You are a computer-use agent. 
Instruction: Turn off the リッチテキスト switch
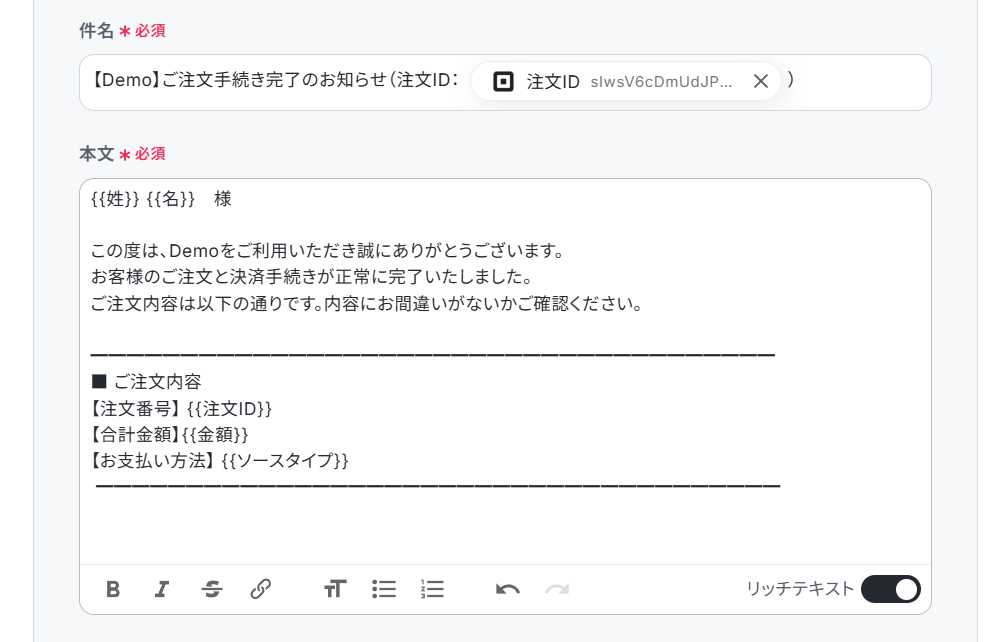pos(890,589)
